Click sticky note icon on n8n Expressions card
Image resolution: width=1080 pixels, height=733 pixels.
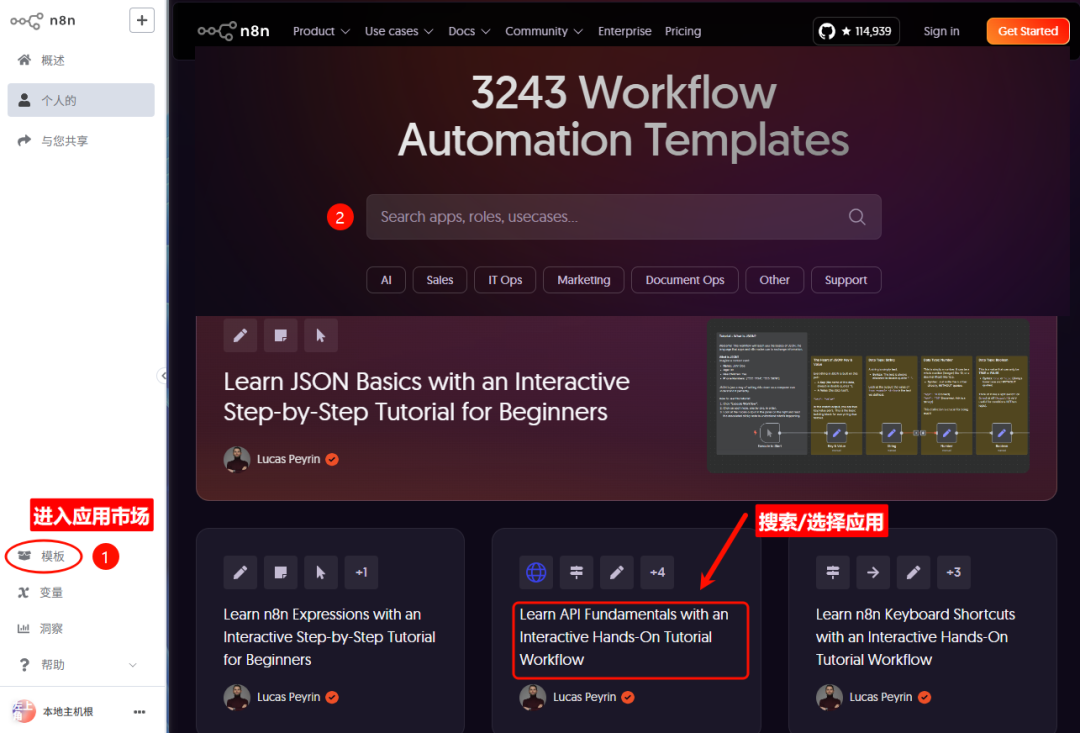coord(280,572)
